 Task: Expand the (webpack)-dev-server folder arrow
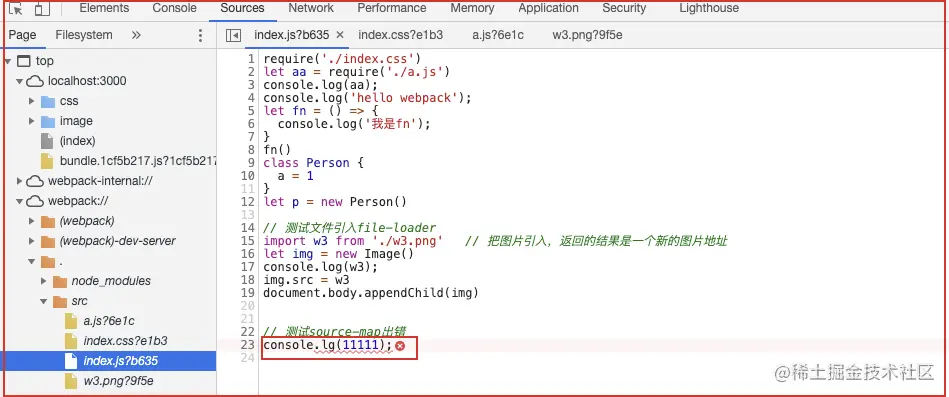31,241
